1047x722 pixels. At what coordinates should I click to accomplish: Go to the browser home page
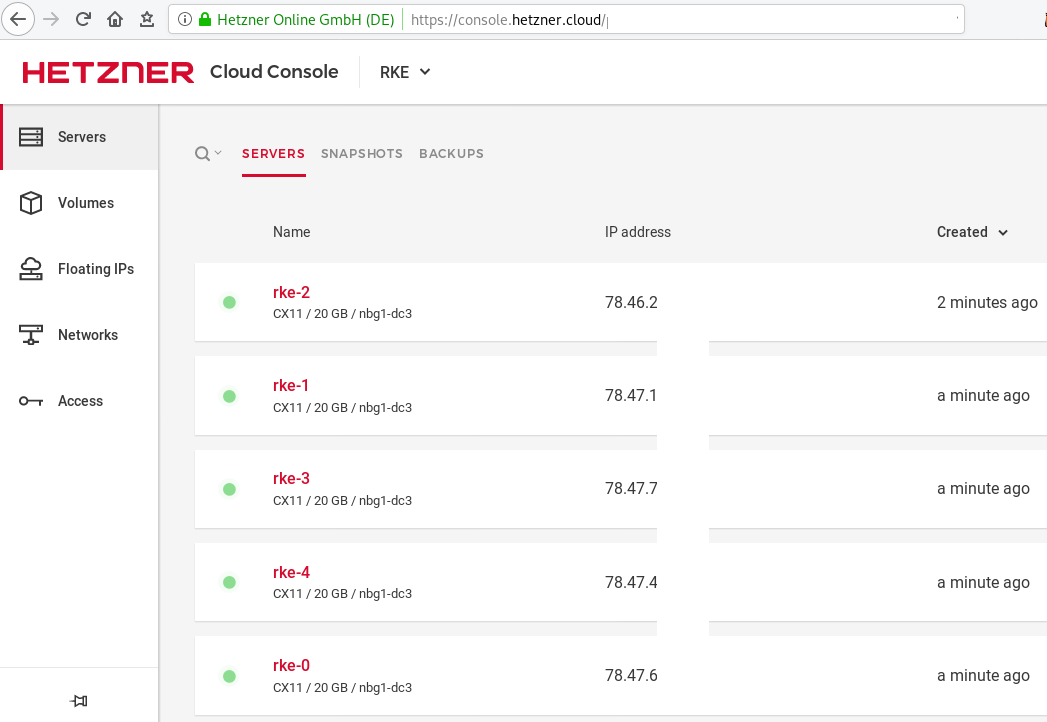pyautogui.click(x=115, y=19)
